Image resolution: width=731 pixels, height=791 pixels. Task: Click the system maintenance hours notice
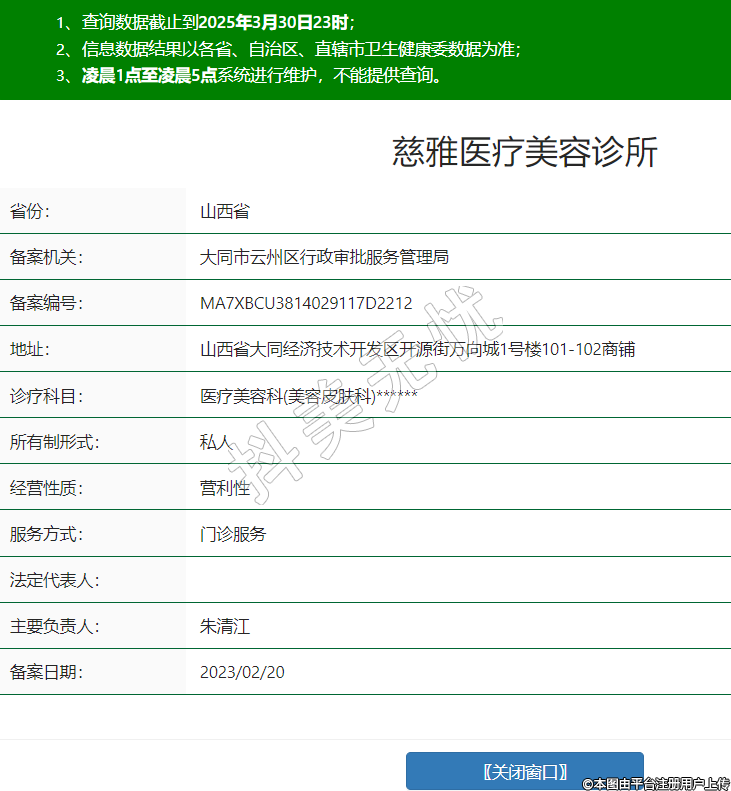coord(261,75)
